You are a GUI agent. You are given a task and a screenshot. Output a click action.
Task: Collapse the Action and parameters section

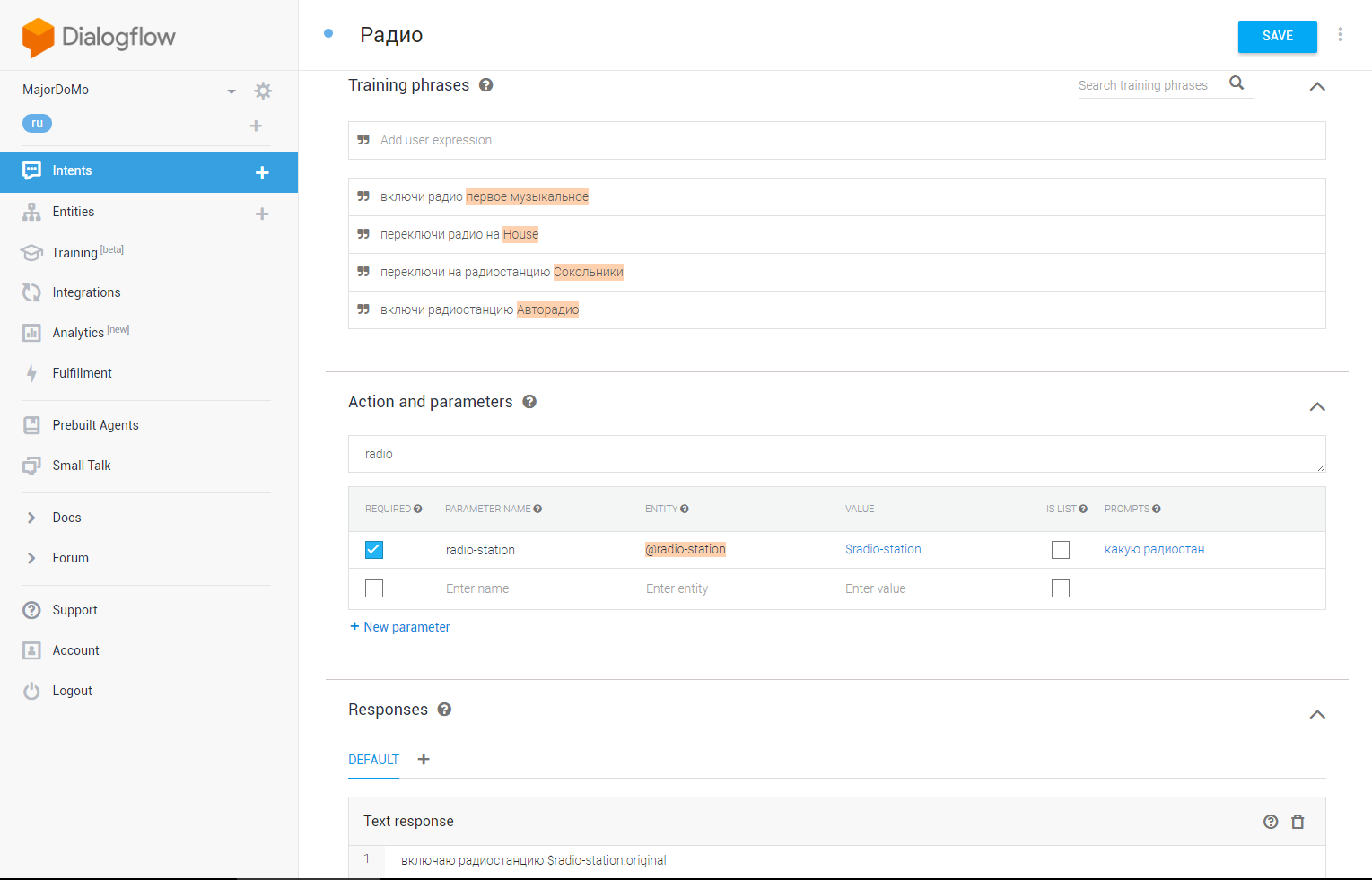click(1316, 407)
